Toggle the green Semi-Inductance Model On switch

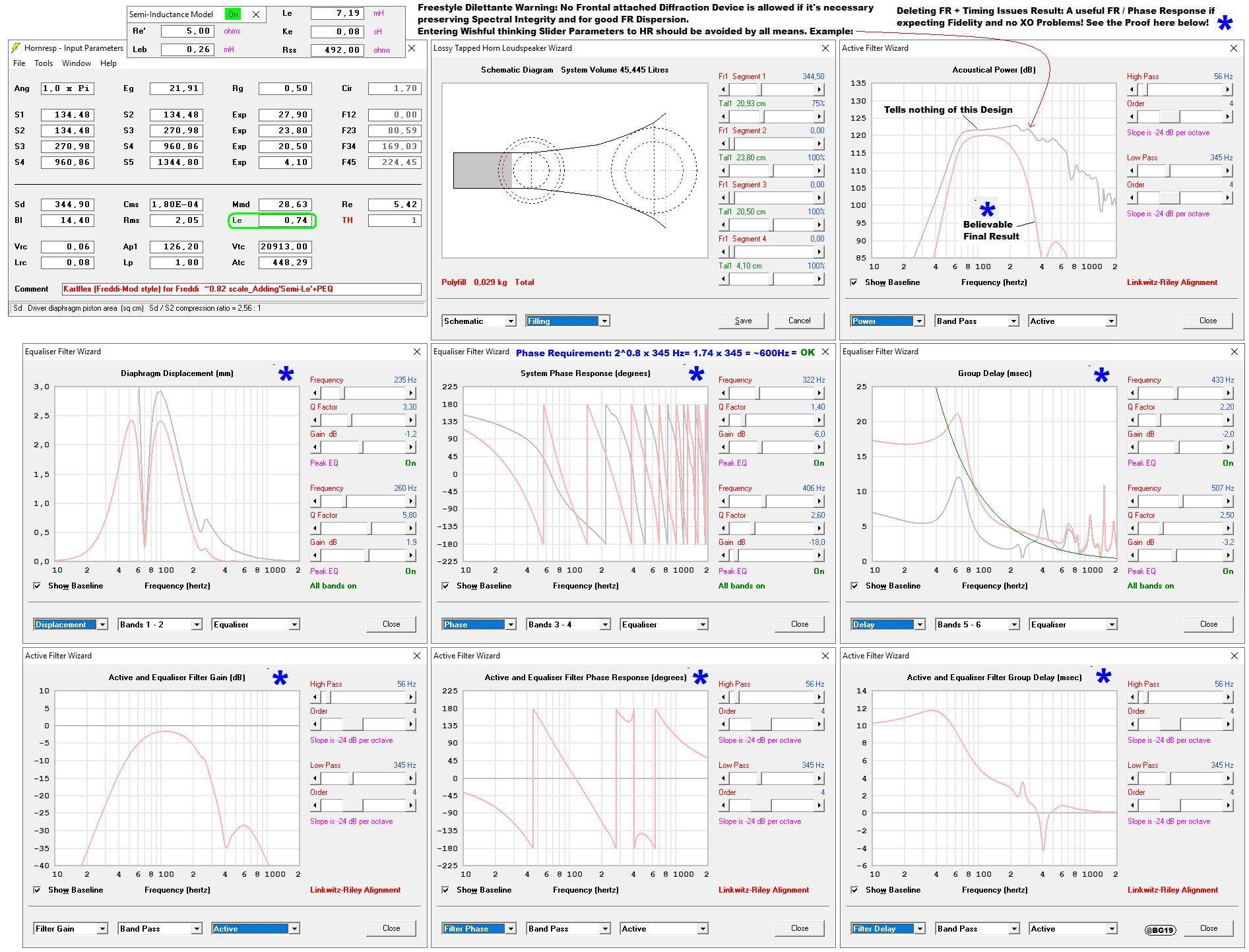pyautogui.click(x=233, y=14)
